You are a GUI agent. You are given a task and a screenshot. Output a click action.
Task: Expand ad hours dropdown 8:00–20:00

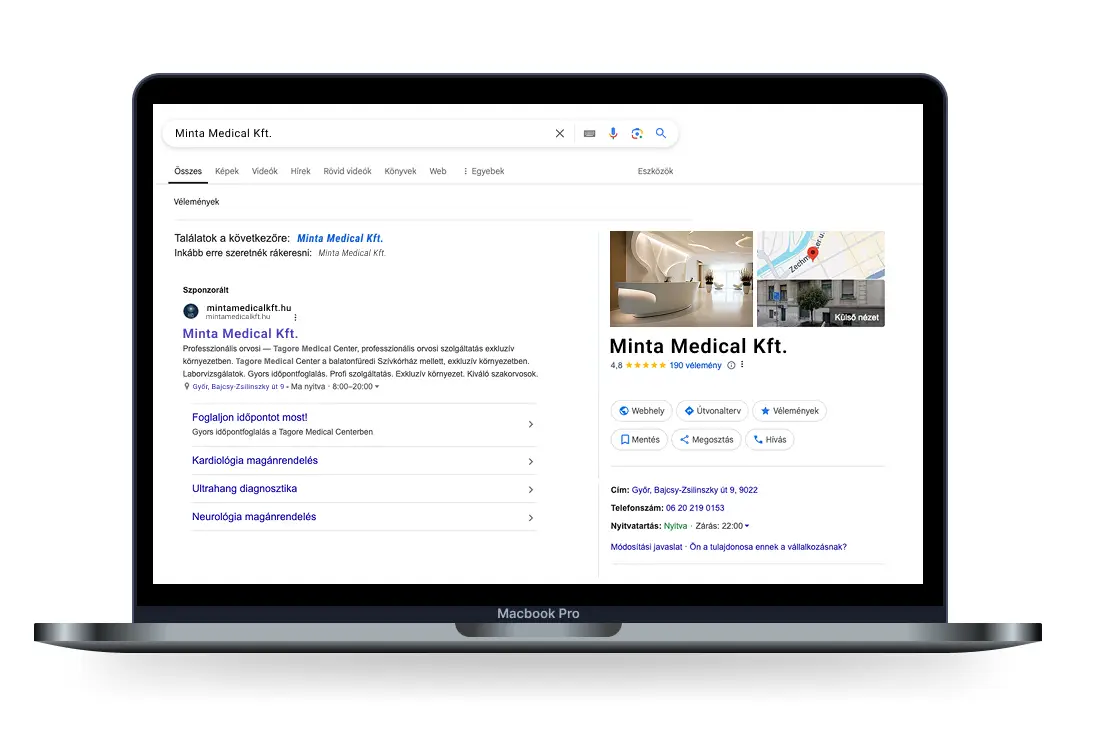(x=377, y=386)
